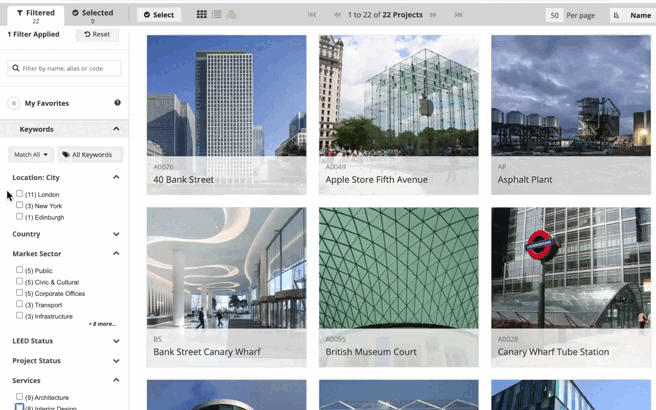Open help icon next to My Favorites

point(118,102)
